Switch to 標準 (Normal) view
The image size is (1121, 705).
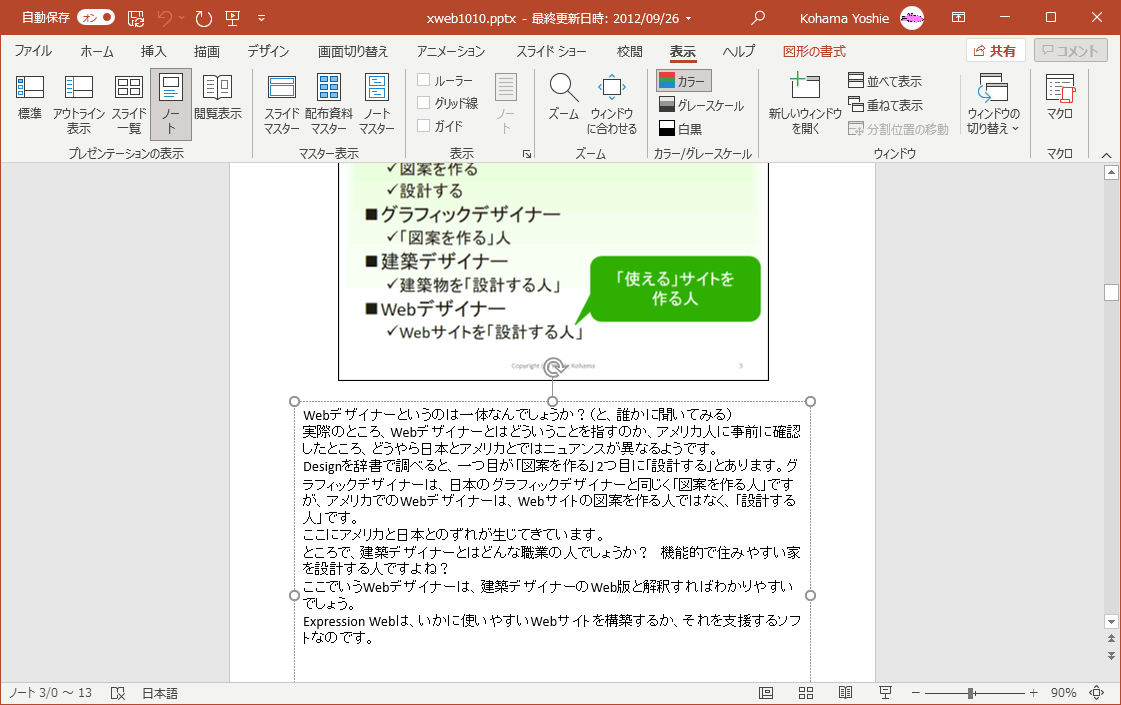tap(30, 100)
